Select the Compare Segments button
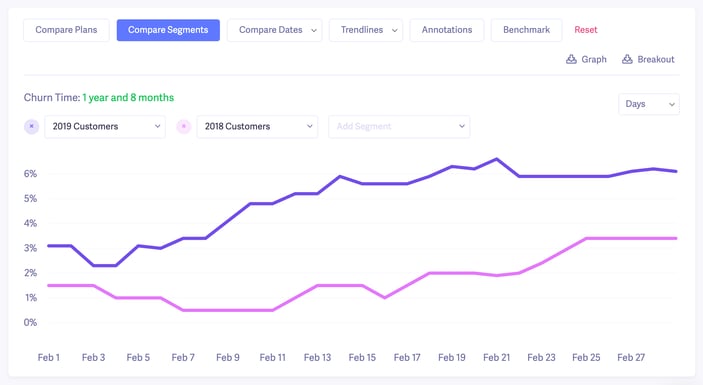Image resolution: width=703 pixels, height=385 pixels. pyautogui.click(x=168, y=30)
